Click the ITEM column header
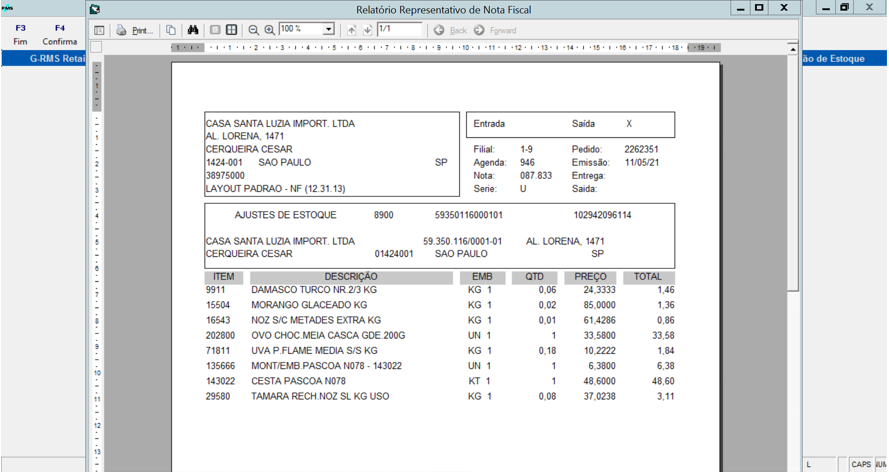The image size is (889, 472). click(x=223, y=277)
